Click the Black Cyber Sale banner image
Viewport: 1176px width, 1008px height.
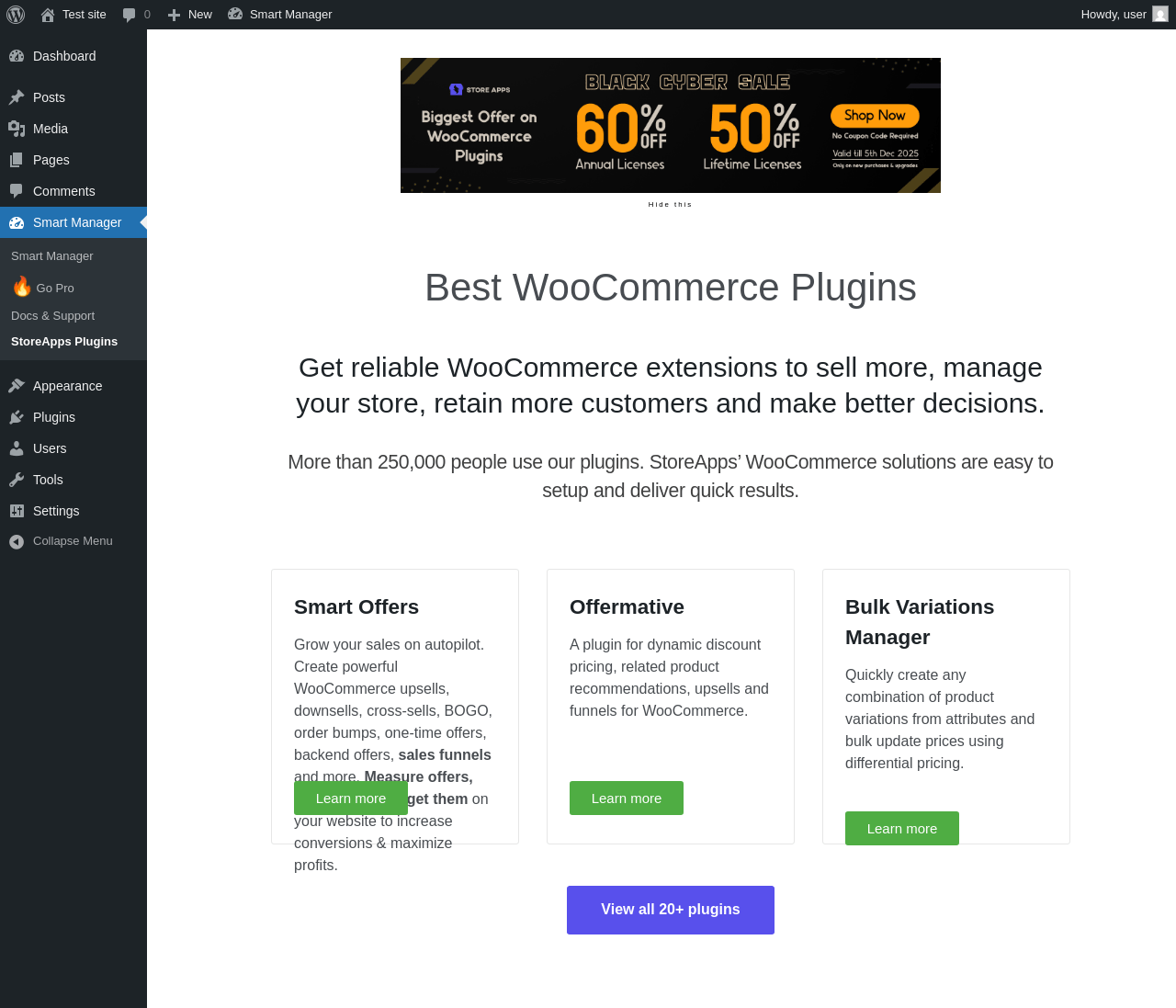click(x=671, y=126)
